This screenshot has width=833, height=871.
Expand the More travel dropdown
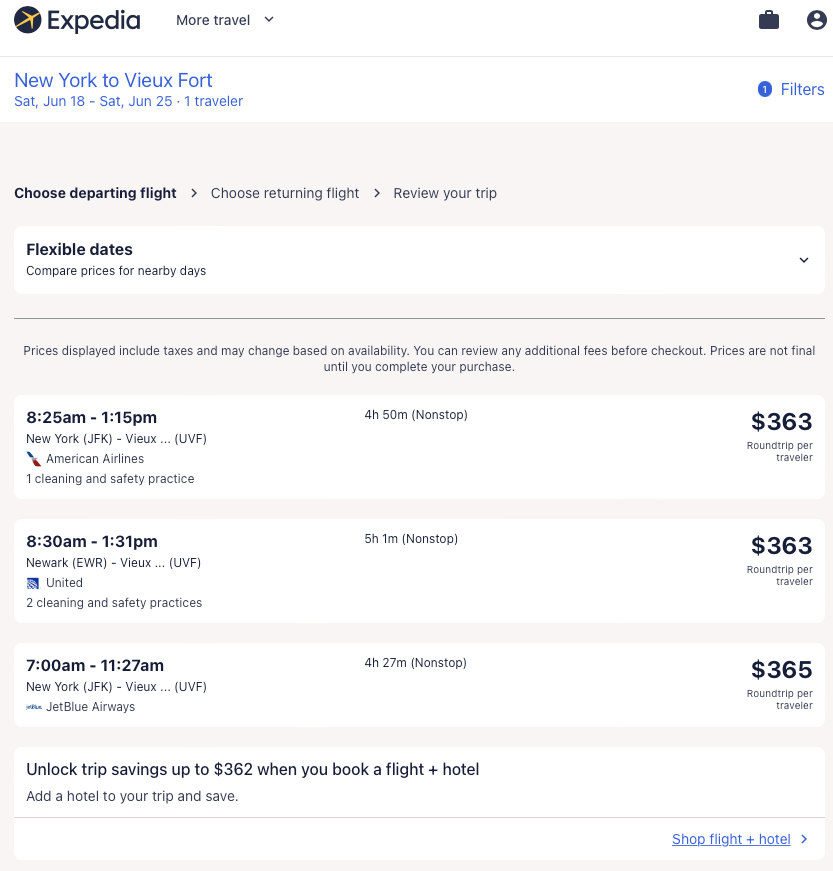tap(224, 20)
